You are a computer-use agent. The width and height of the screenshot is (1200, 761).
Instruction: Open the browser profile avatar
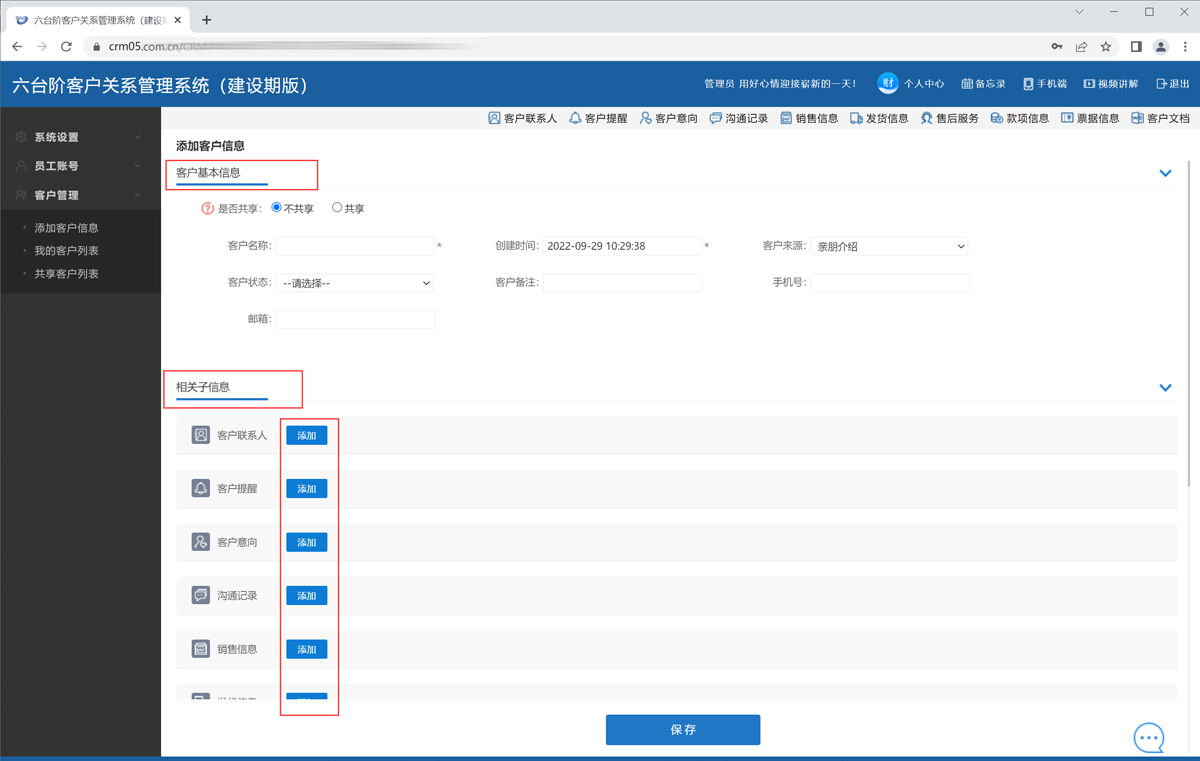(1161, 46)
